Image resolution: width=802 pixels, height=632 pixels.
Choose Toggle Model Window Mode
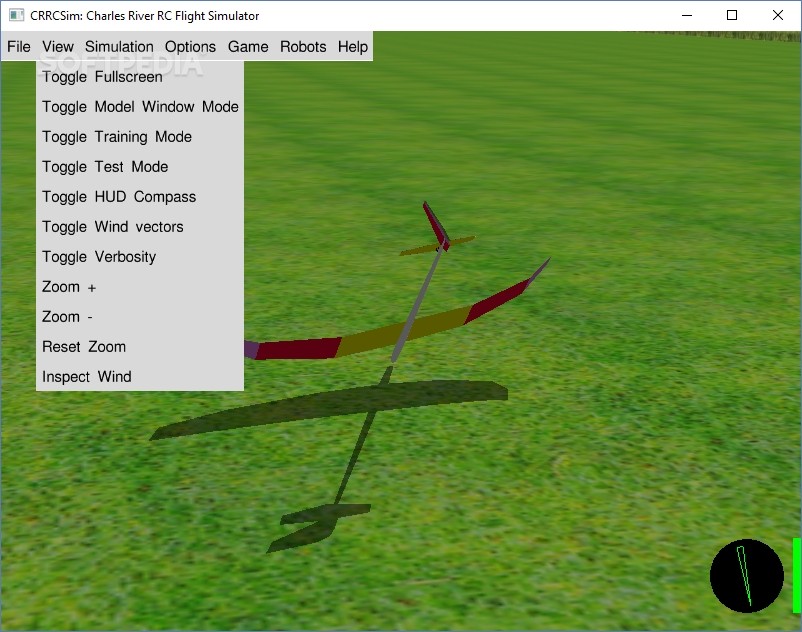140,107
